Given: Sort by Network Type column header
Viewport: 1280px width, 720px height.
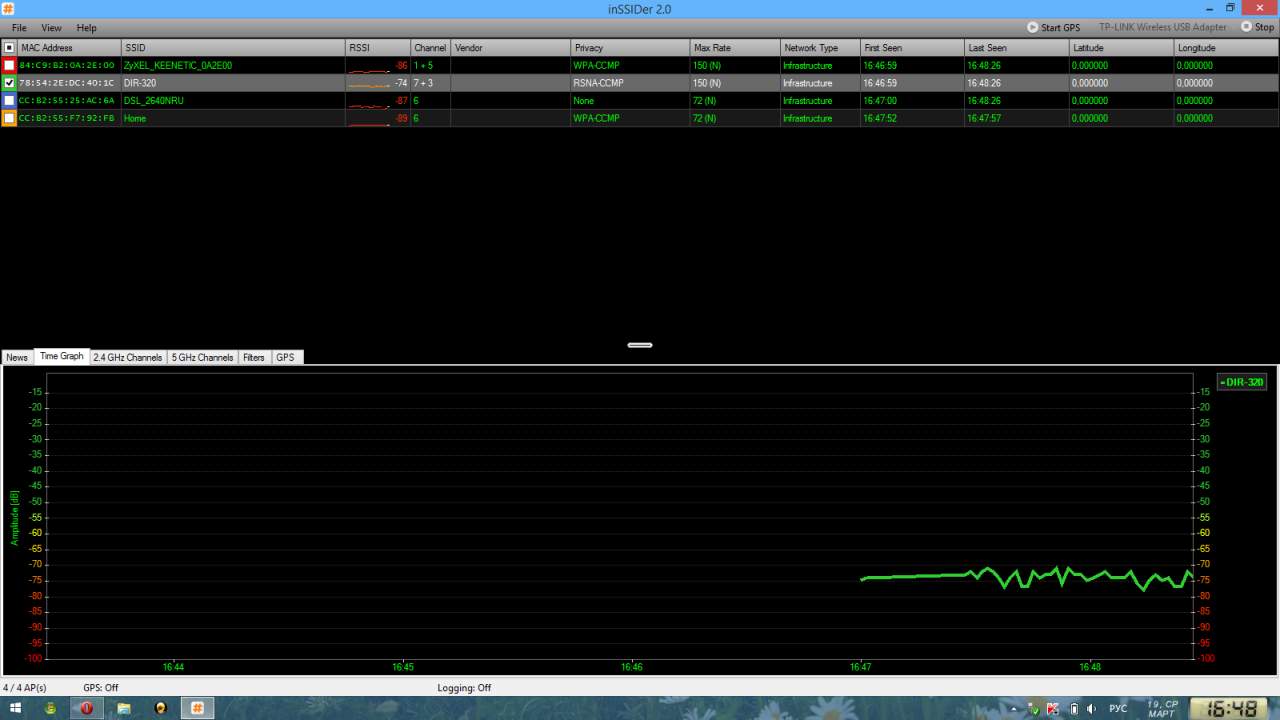Looking at the screenshot, I should tap(820, 47).
